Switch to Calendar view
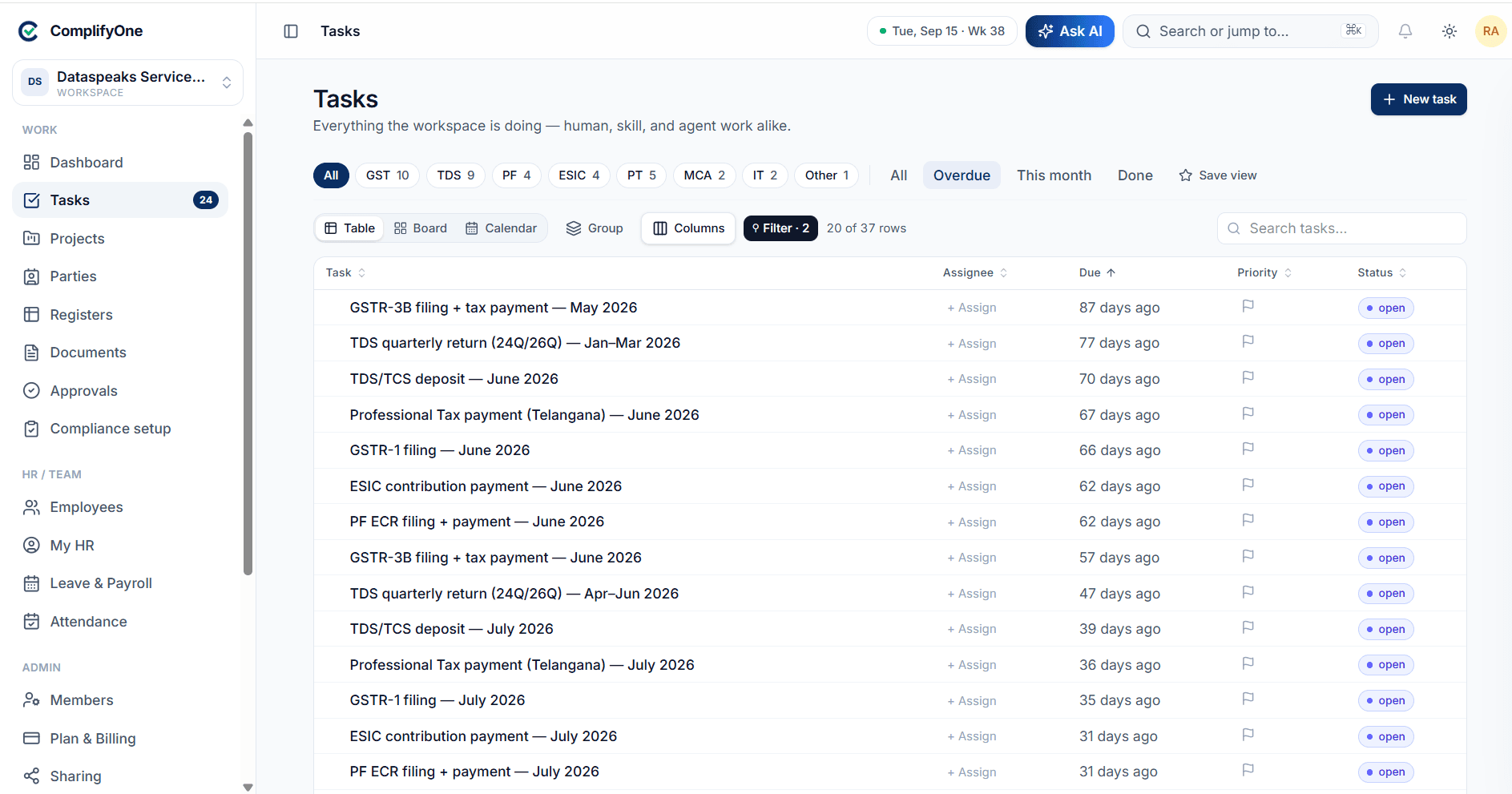The width and height of the screenshot is (1512, 794). coord(502,228)
